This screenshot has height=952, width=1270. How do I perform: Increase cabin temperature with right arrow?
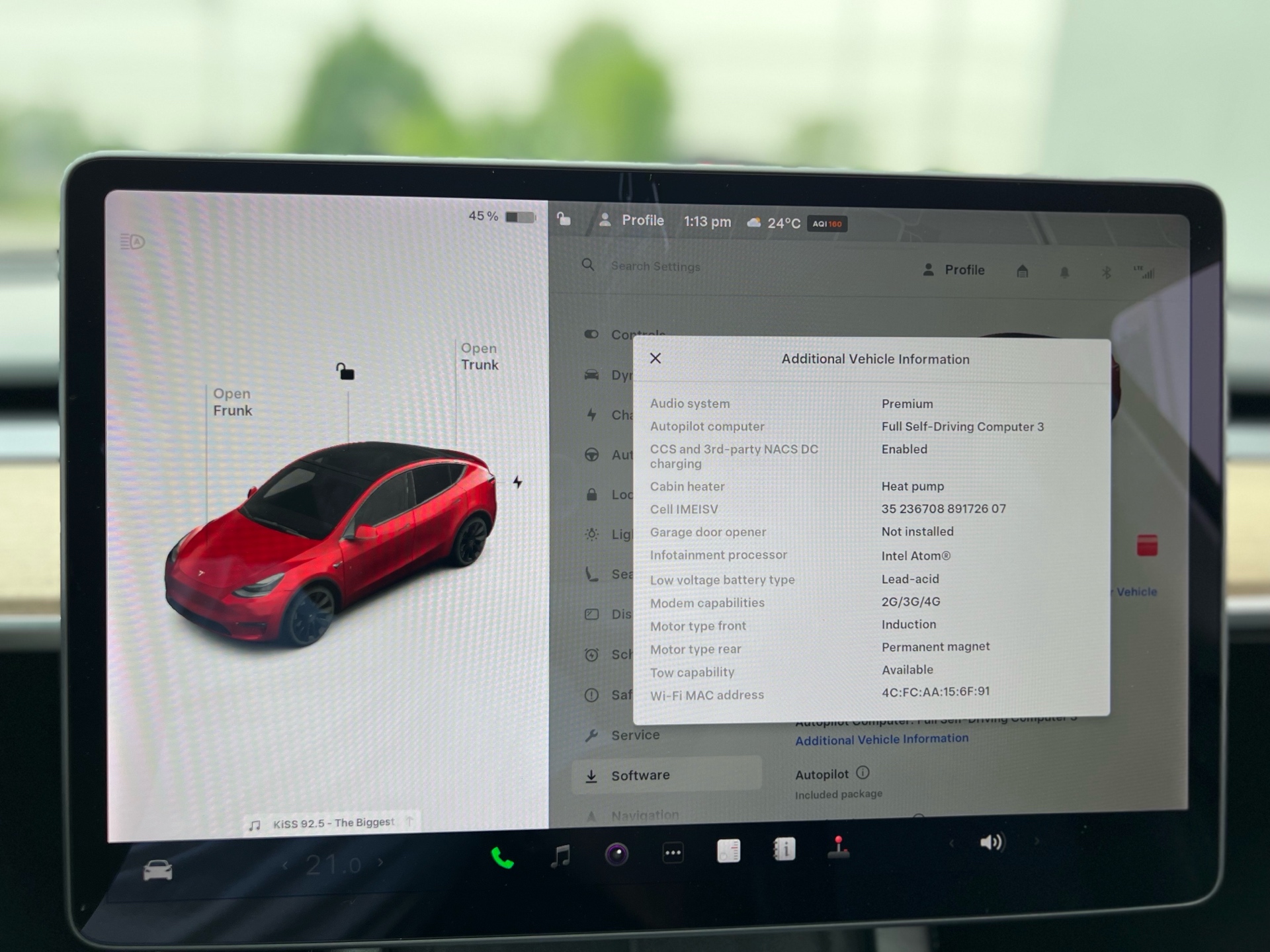point(380,863)
